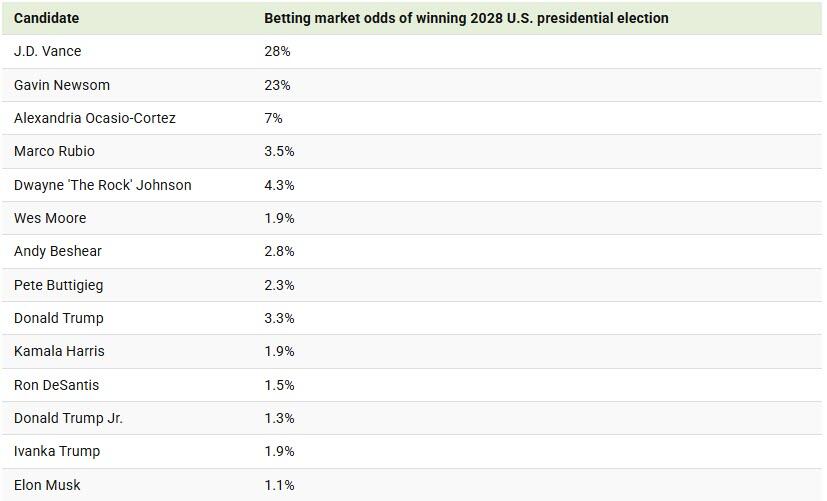The width and height of the screenshot is (827, 501).
Task: Click the 1.1% odds value
Action: 279,485
